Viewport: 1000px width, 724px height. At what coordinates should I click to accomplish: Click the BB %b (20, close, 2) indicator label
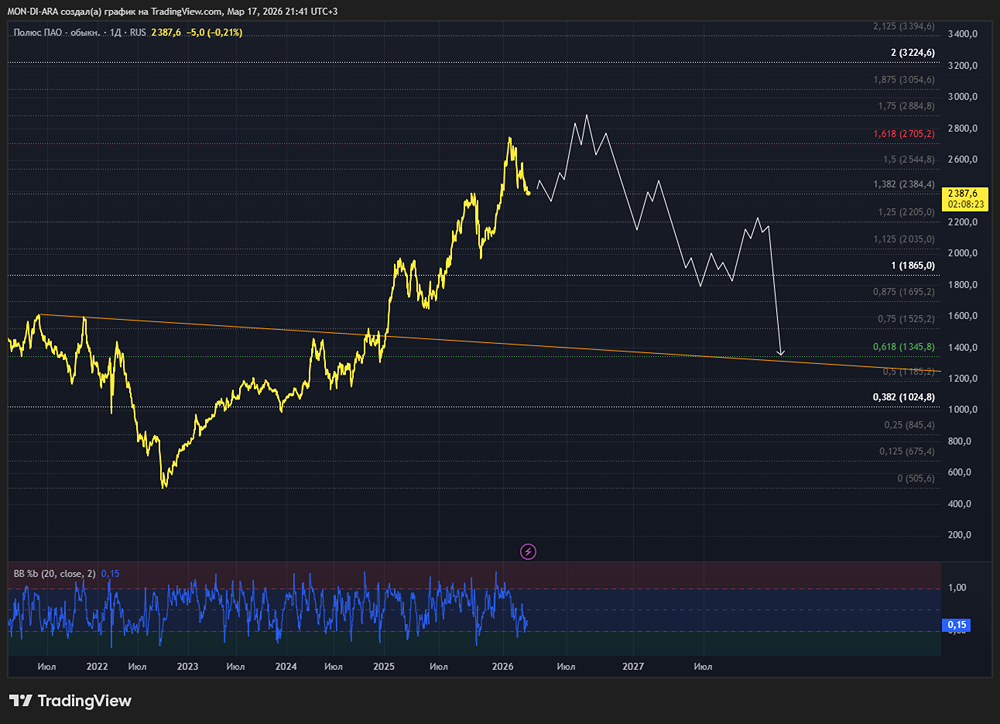(54, 573)
